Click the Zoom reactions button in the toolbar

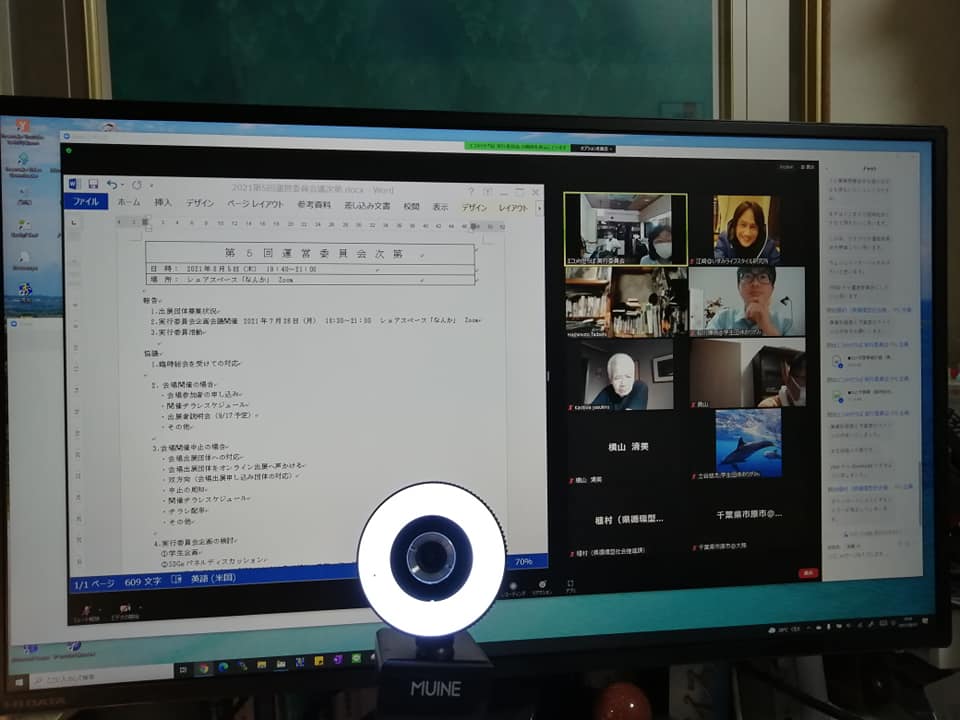pyautogui.click(x=542, y=587)
